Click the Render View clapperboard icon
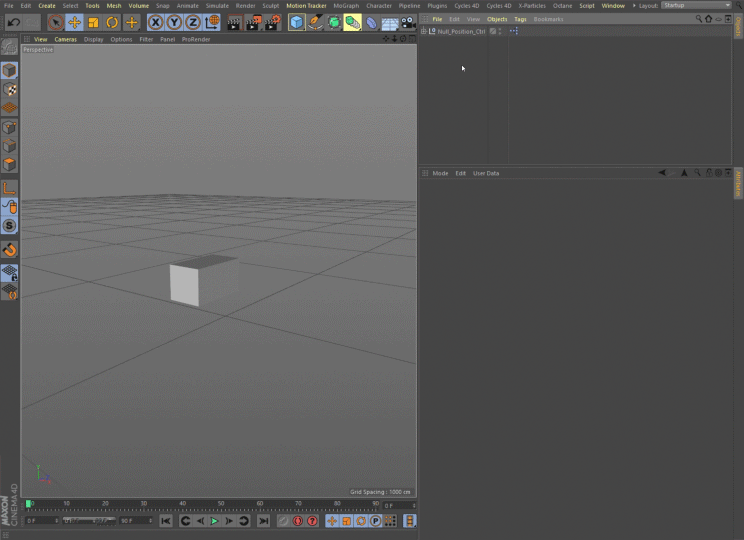The image size is (744, 540). pos(234,22)
